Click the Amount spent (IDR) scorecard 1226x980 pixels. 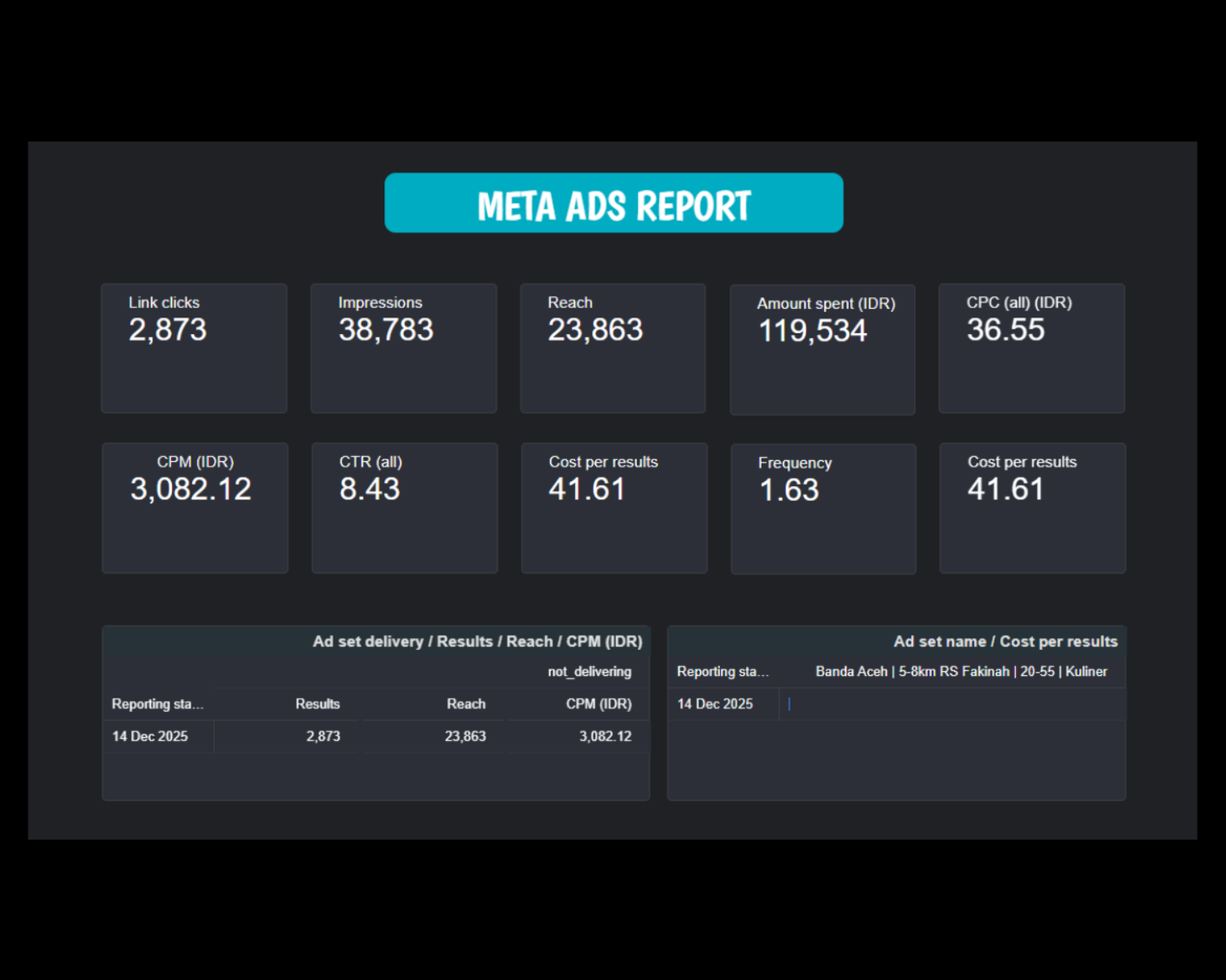(822, 350)
